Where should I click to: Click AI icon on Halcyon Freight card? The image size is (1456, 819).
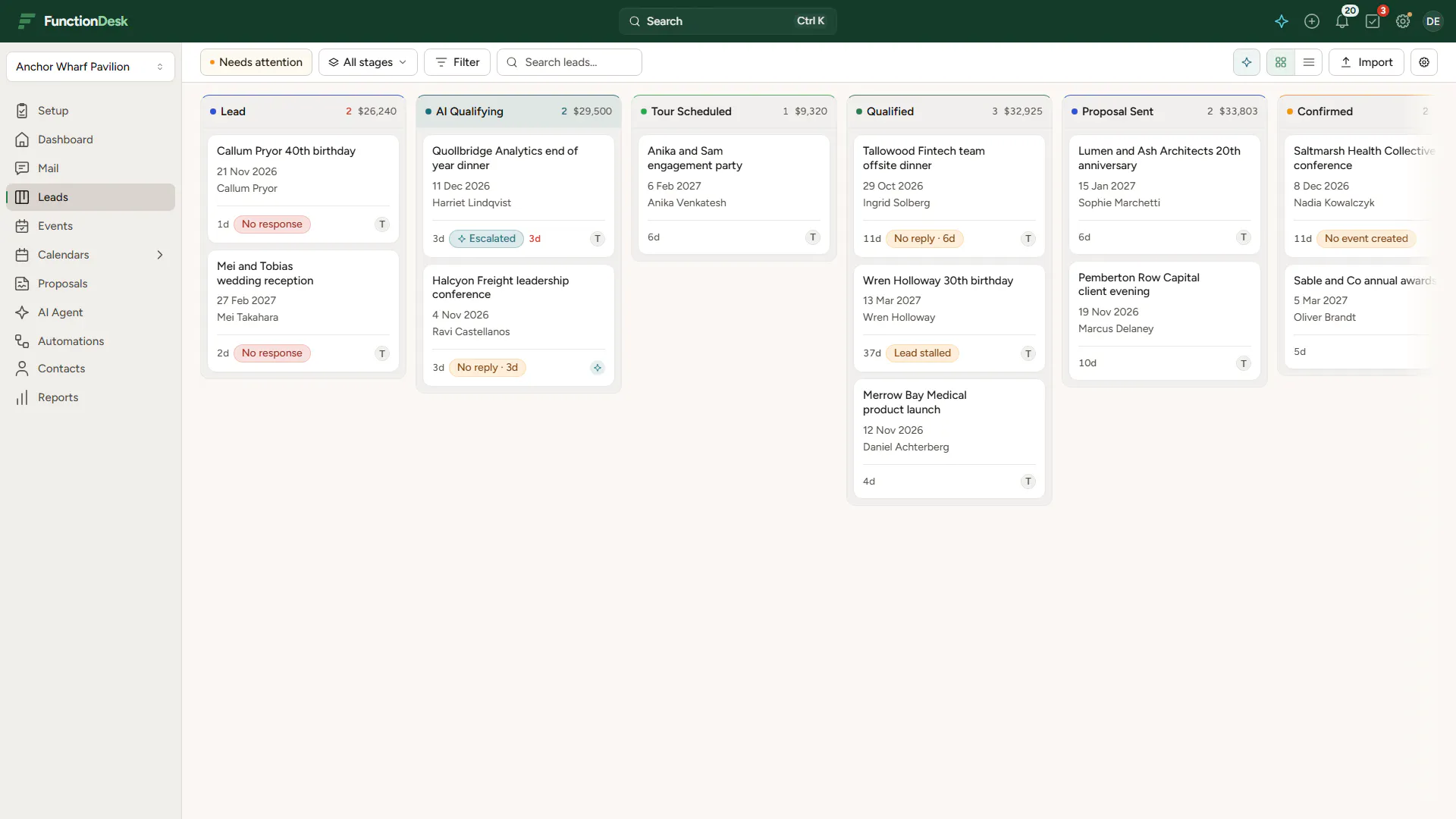point(598,368)
